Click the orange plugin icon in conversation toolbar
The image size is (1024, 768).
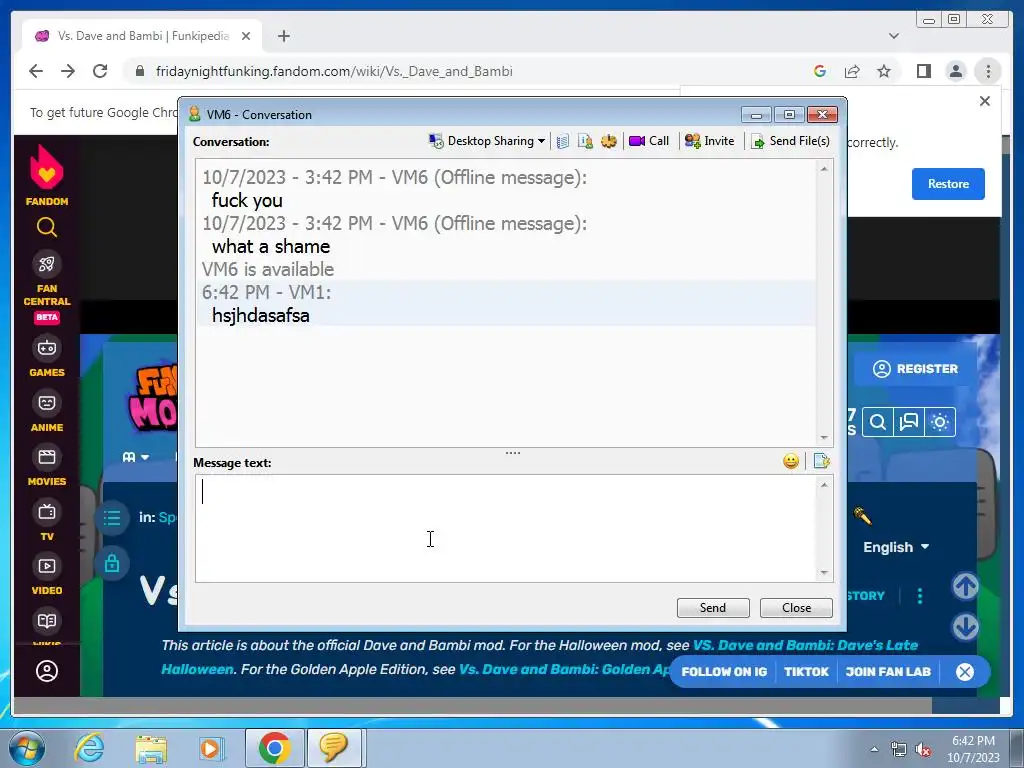tap(609, 141)
